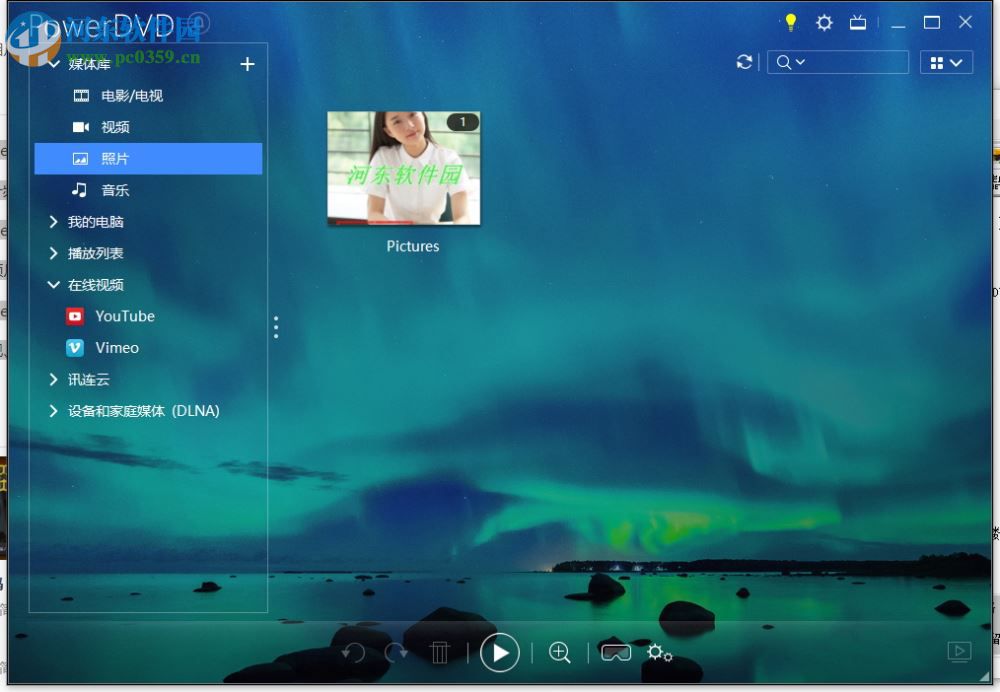Image resolution: width=1000 pixels, height=692 pixels.
Task: Click the yellow light bulb tips icon
Action: pyautogui.click(x=790, y=22)
